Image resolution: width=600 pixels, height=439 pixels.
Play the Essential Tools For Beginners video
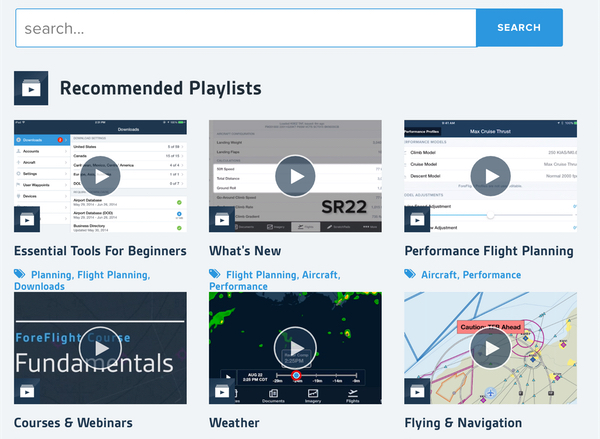pos(100,177)
